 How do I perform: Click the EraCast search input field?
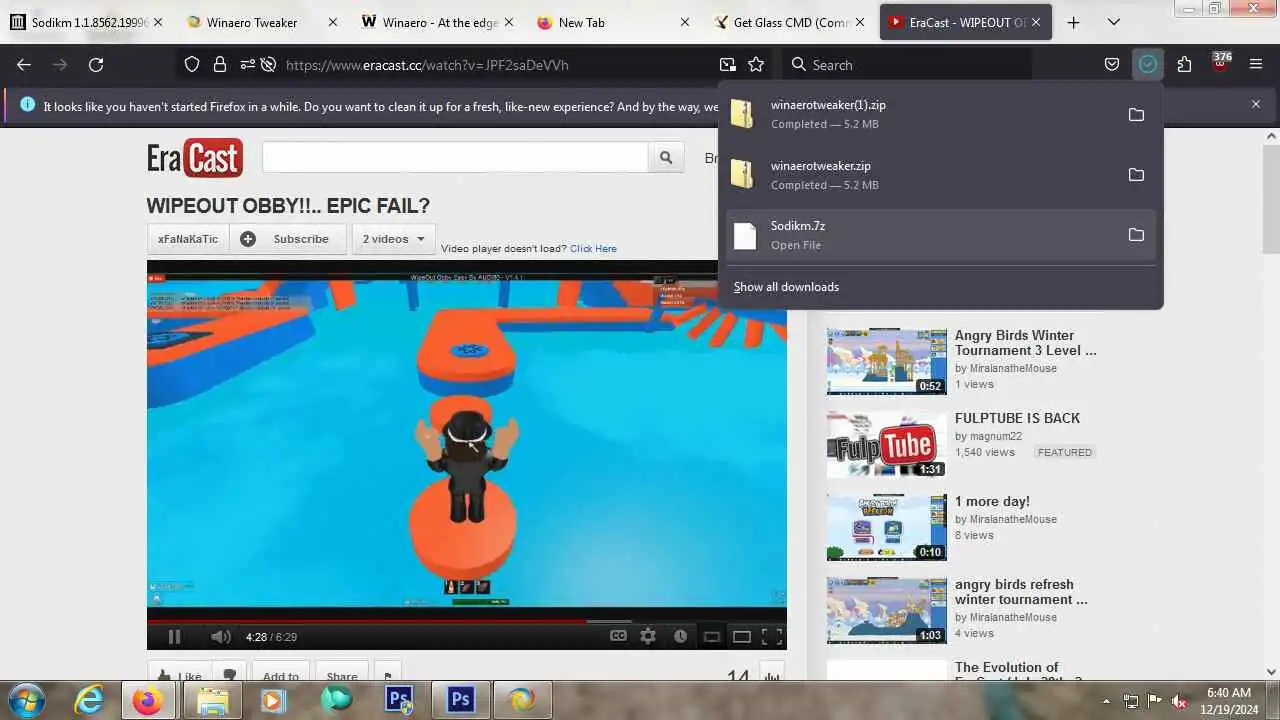455,157
